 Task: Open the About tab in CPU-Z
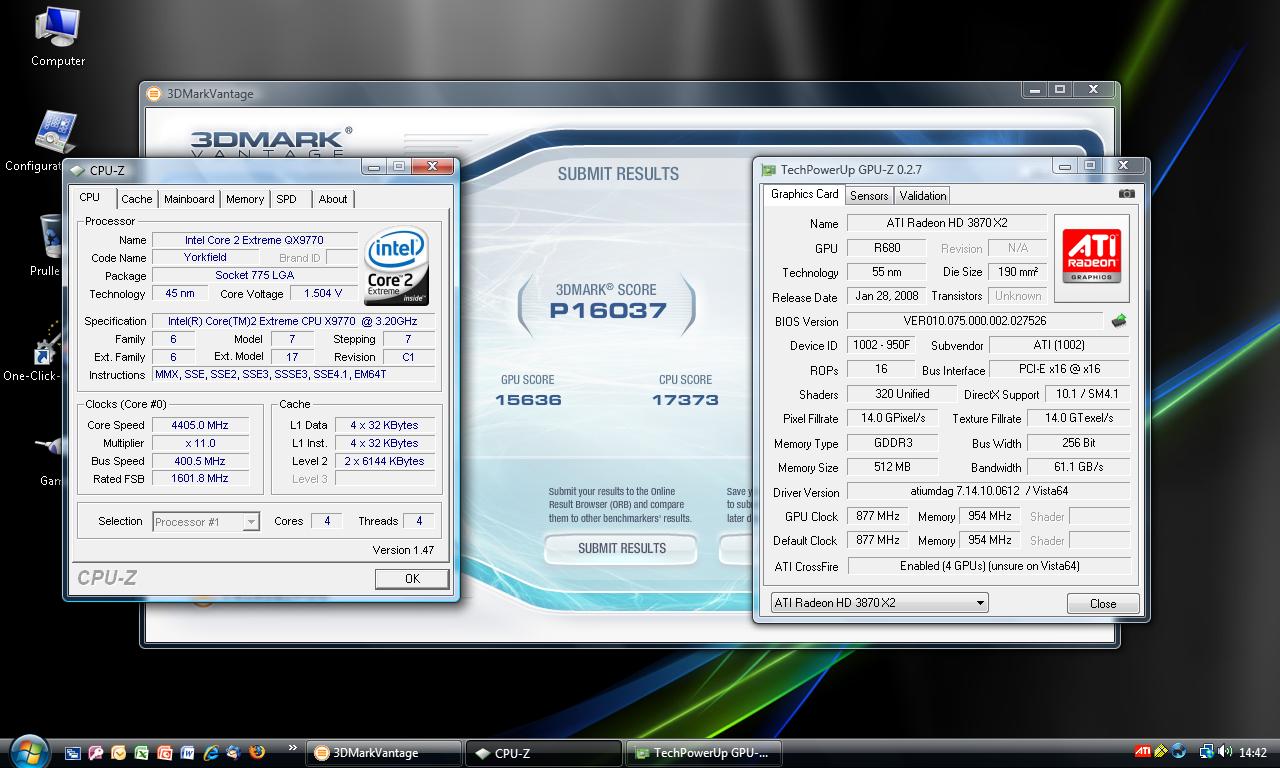[x=333, y=199]
